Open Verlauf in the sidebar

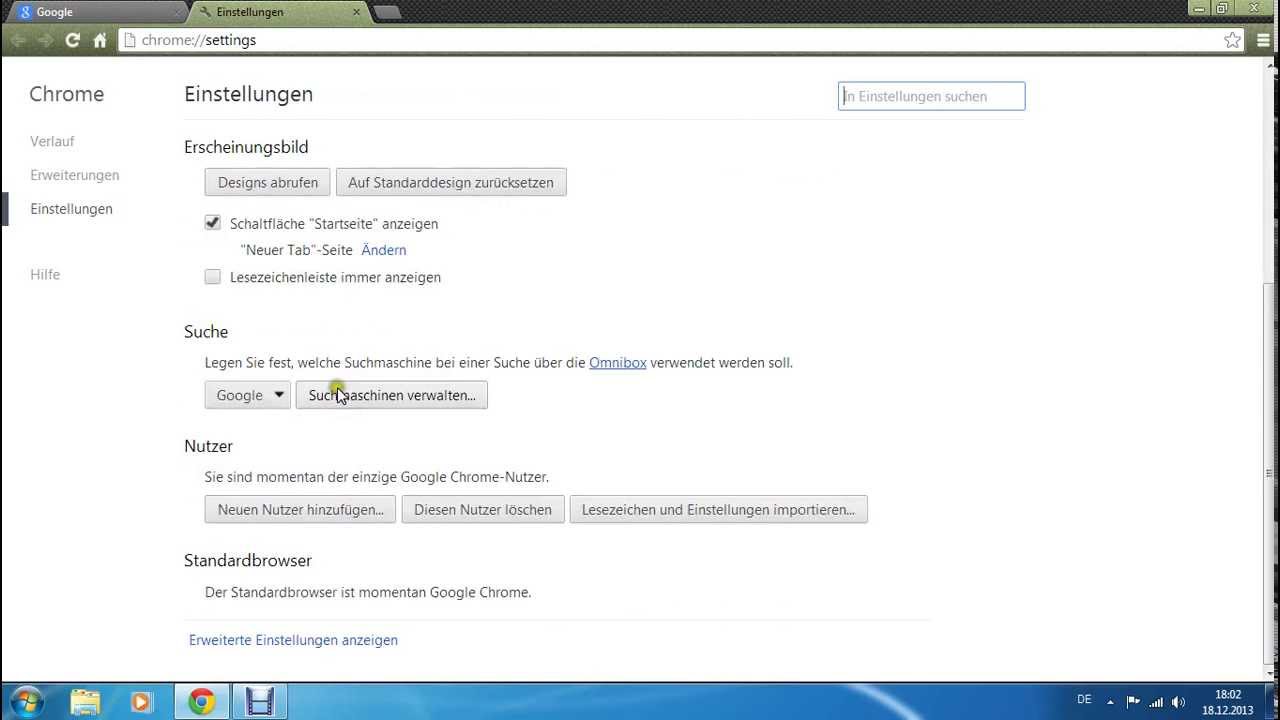pos(52,141)
